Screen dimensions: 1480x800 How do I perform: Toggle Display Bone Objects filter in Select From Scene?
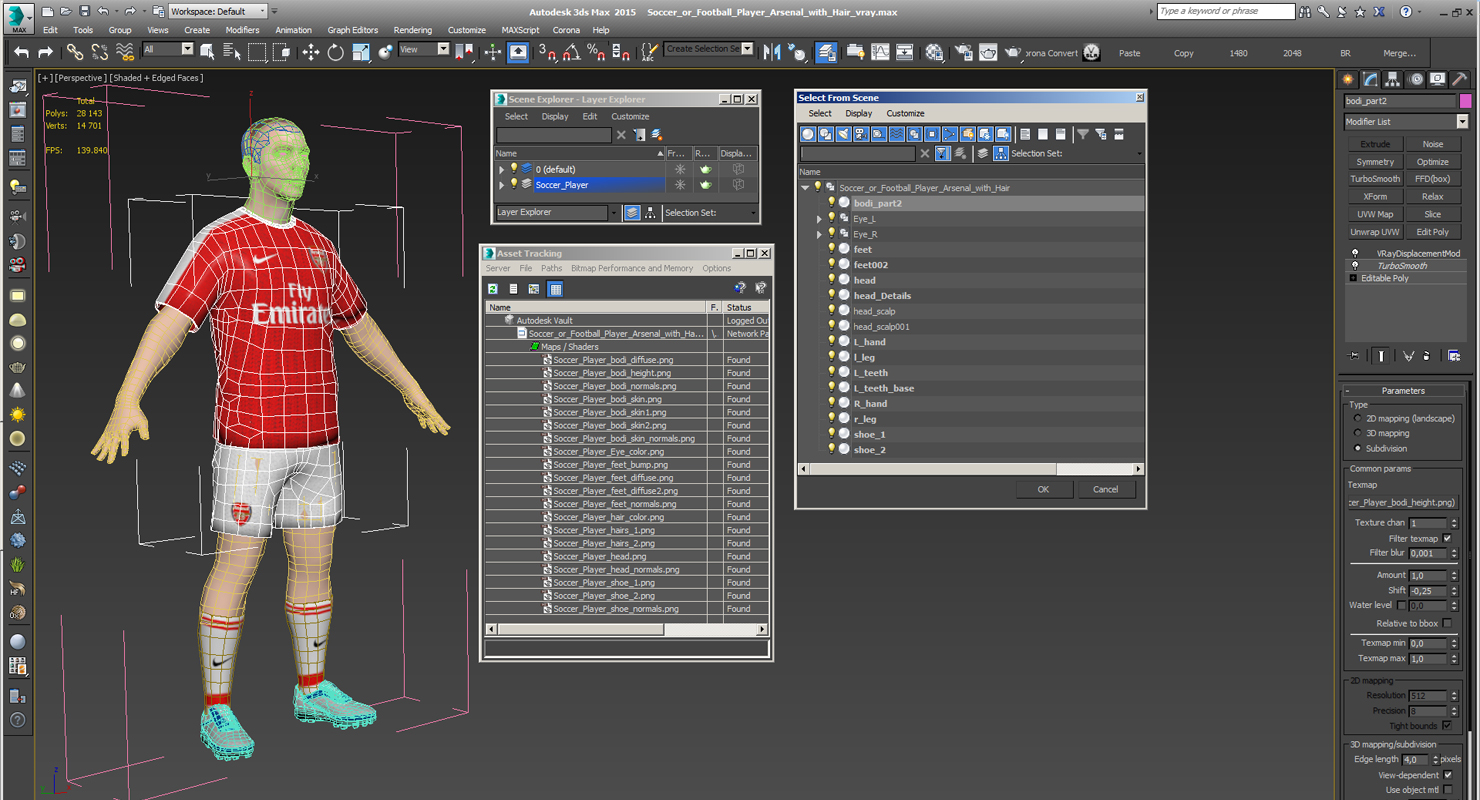pyautogui.click(x=950, y=134)
